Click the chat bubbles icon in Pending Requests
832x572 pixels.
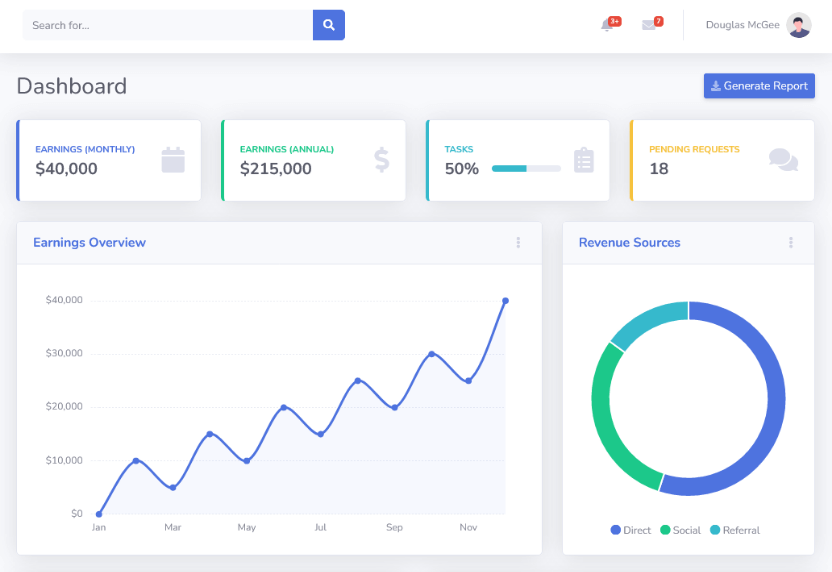(783, 160)
